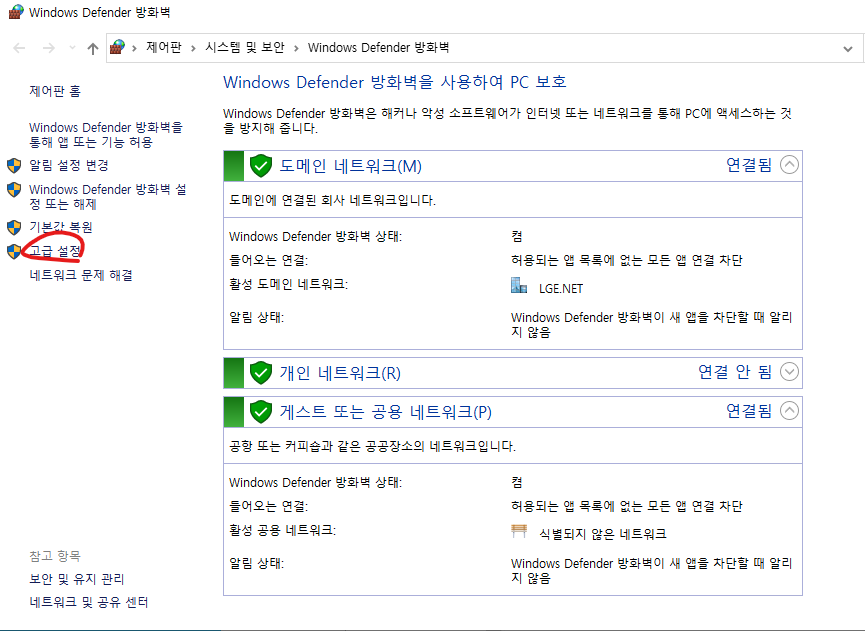Click the shield icon beside 고급 설정
Viewport: 865px width, 631px height.
pos(14,252)
